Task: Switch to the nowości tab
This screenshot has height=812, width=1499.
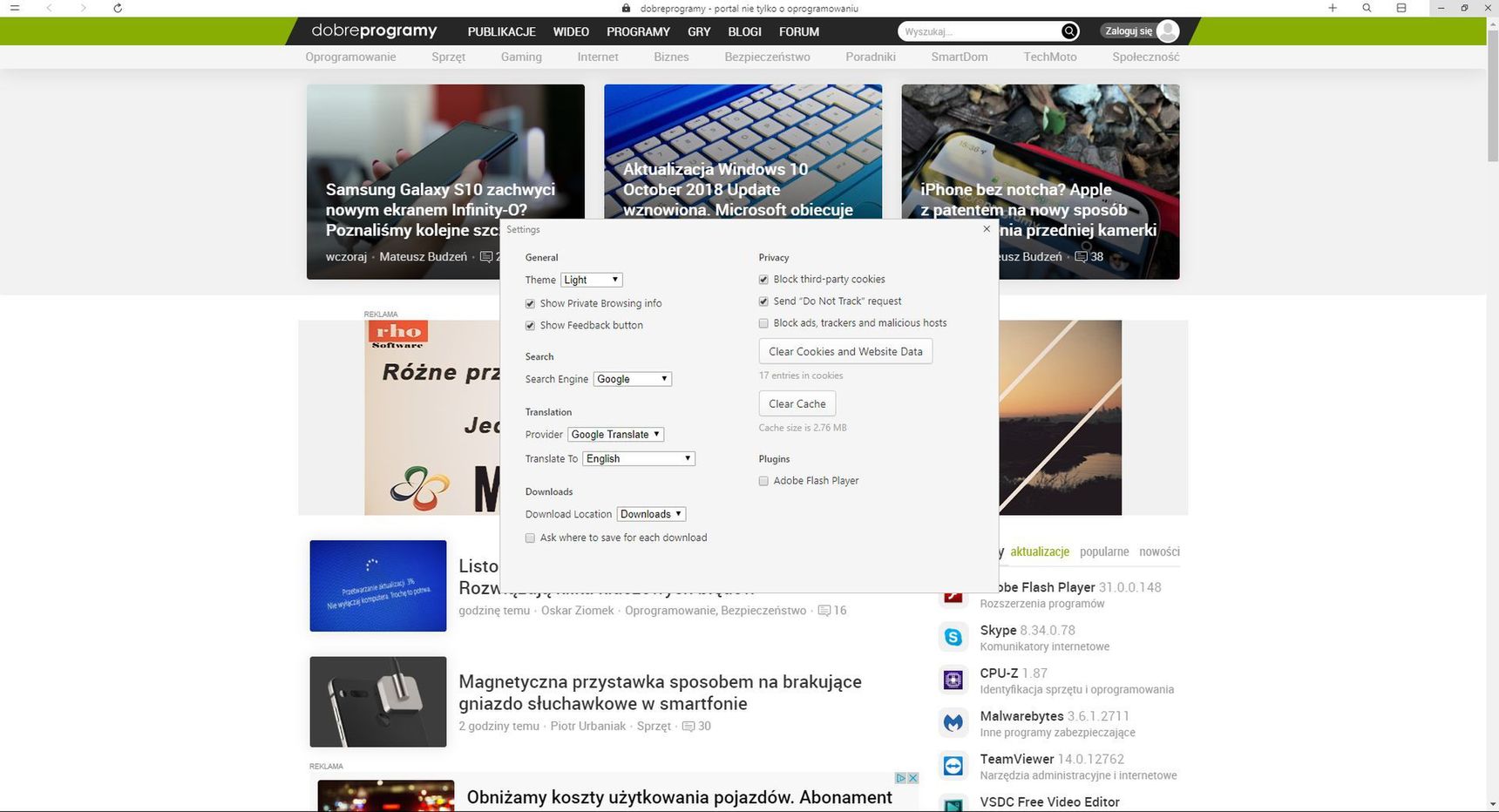Action: (x=1159, y=551)
